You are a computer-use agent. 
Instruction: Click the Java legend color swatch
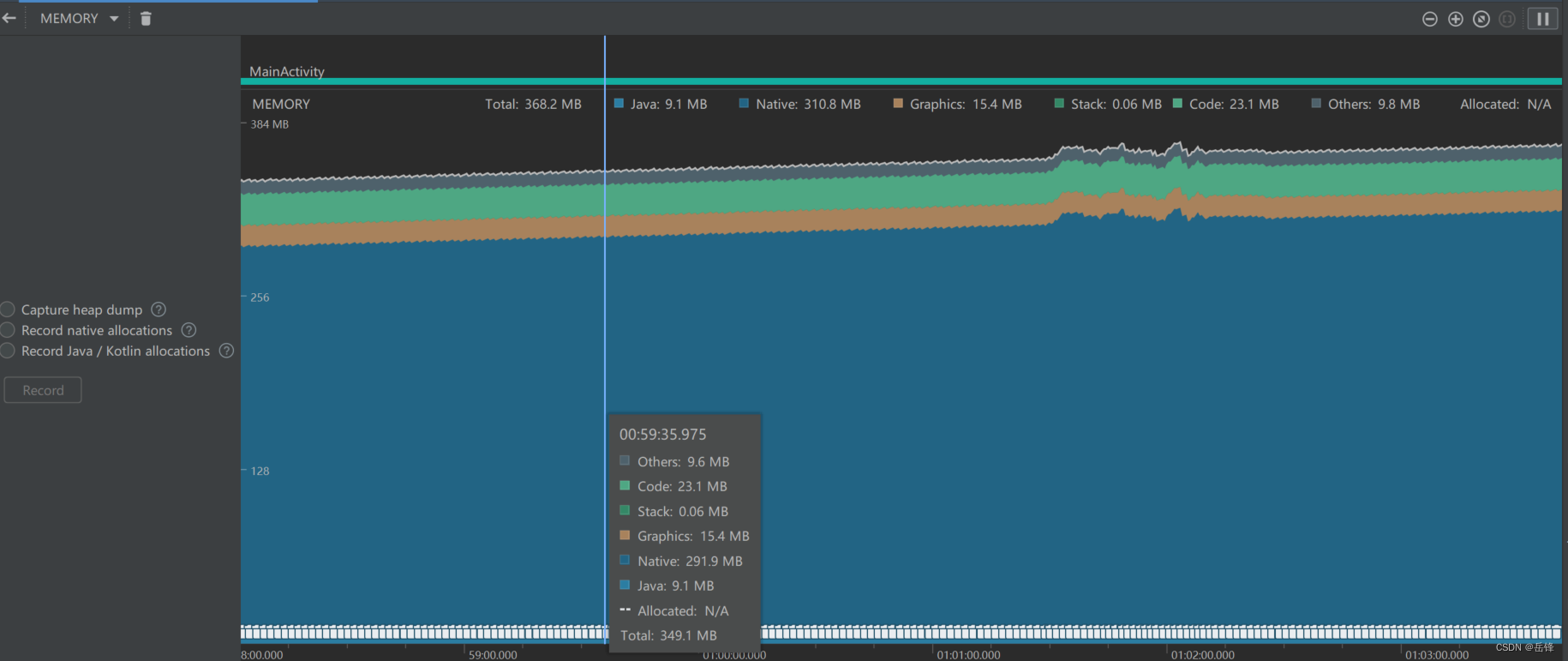point(619,104)
